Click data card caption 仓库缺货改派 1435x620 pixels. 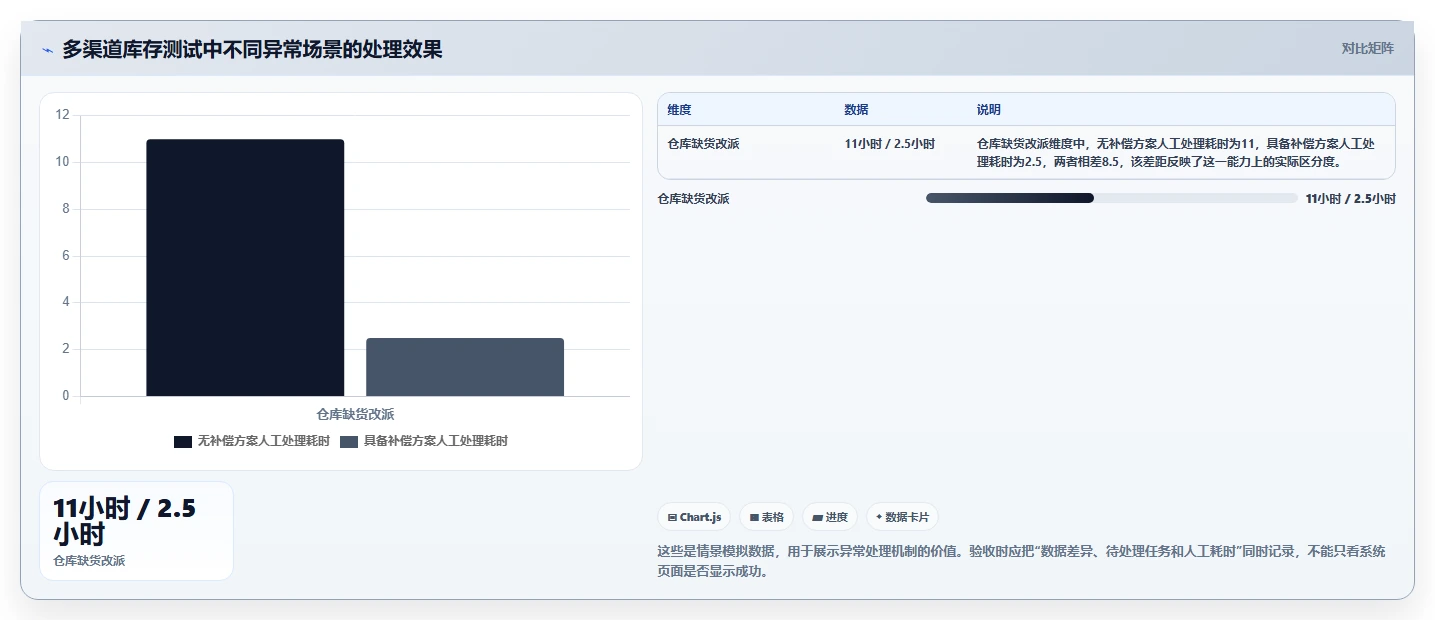coord(89,561)
